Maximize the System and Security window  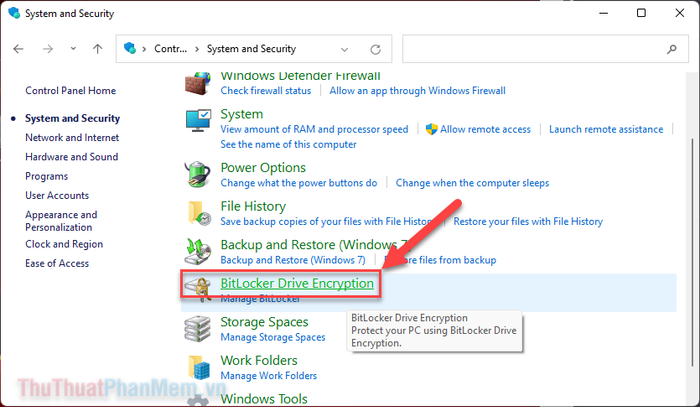pos(641,13)
